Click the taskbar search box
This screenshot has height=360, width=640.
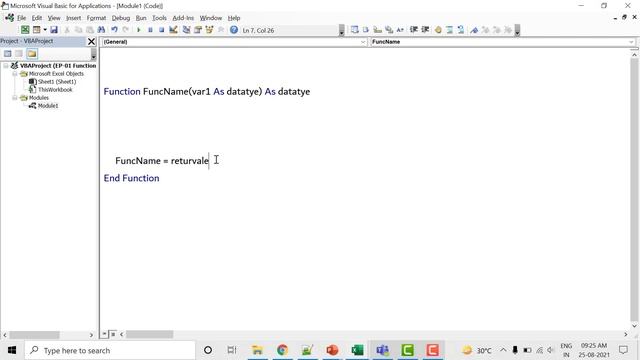pos(110,350)
